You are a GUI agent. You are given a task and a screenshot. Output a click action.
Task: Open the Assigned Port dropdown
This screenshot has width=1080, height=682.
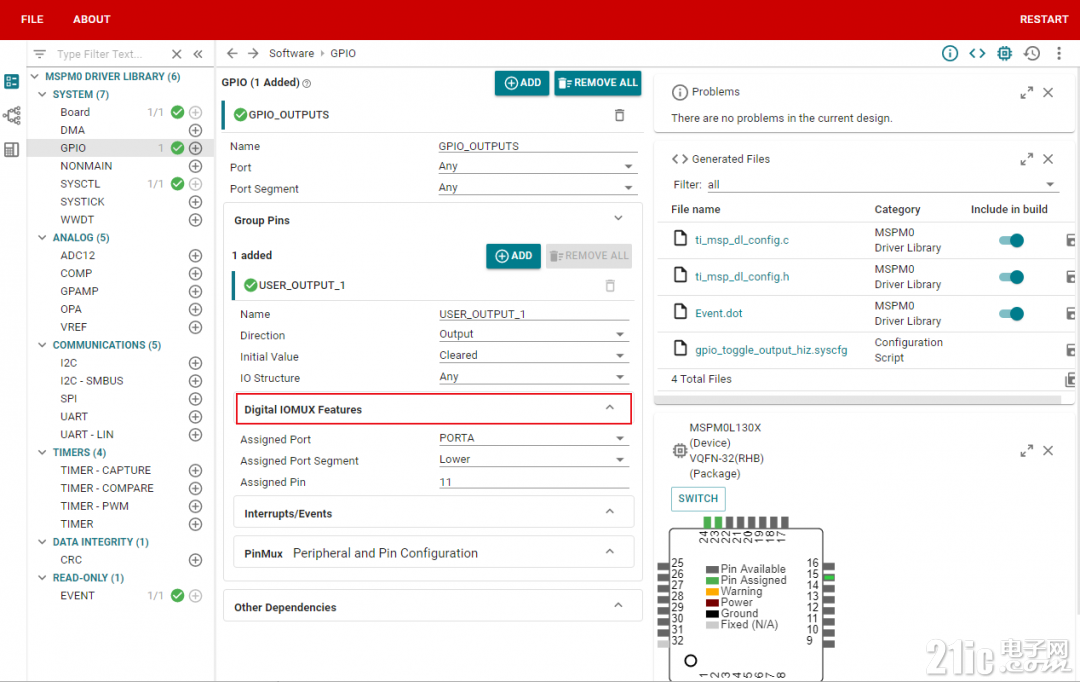(533, 438)
